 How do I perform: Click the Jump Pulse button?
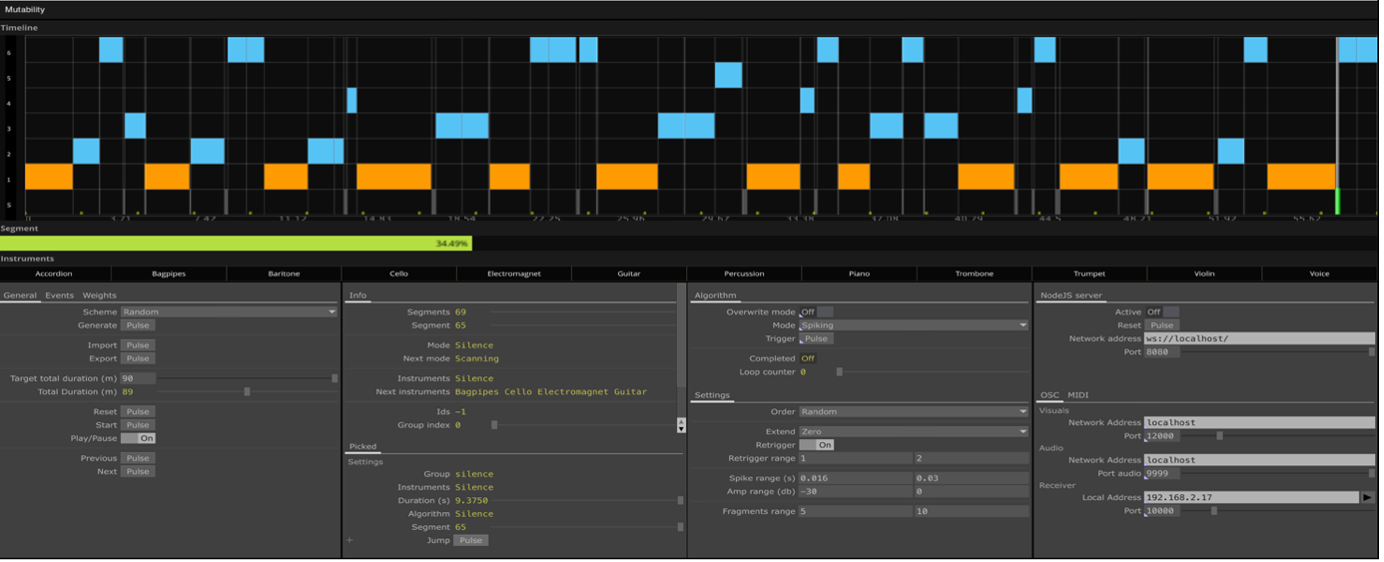click(x=470, y=540)
